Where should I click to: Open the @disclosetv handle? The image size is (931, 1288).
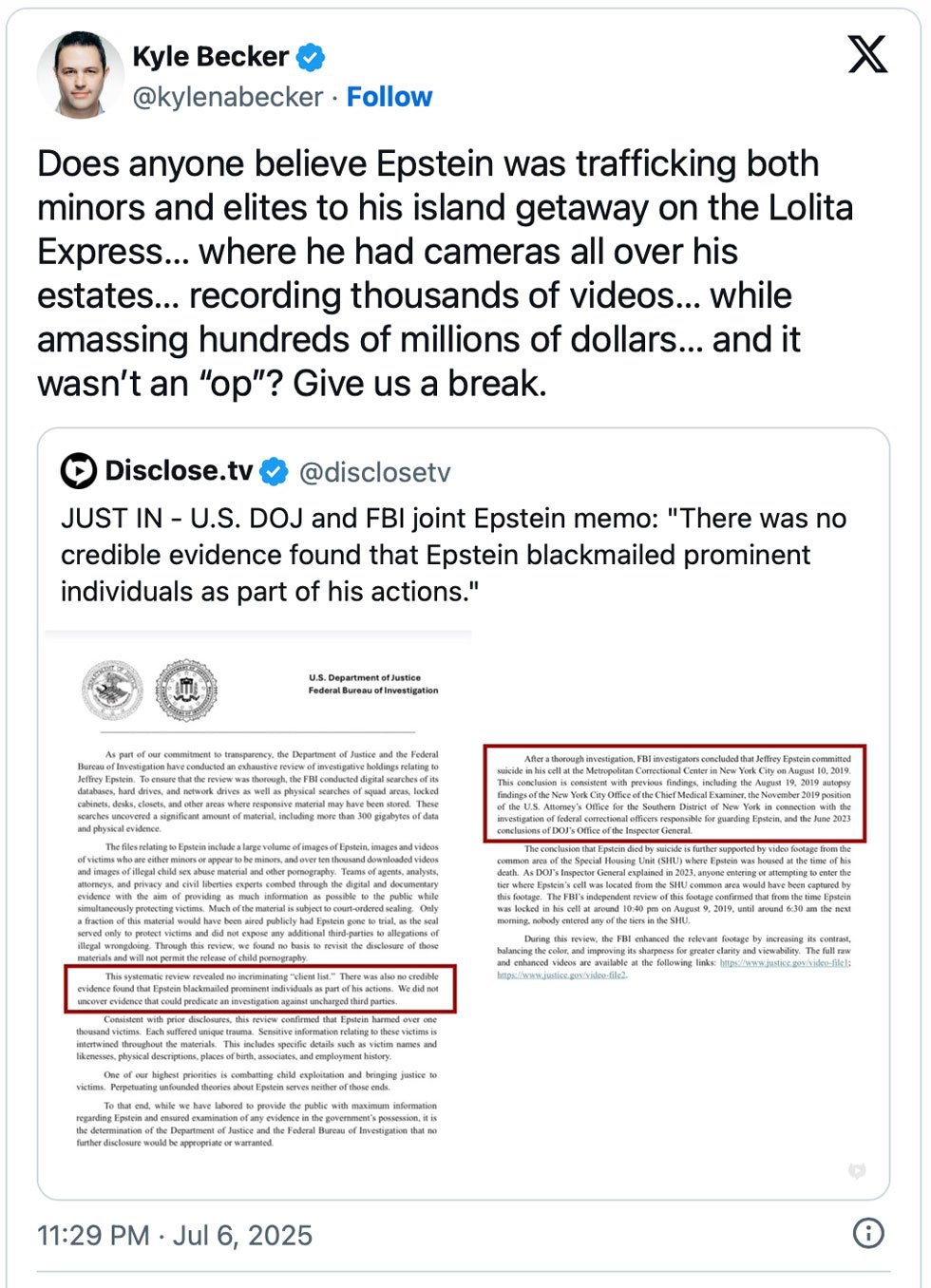(375, 472)
